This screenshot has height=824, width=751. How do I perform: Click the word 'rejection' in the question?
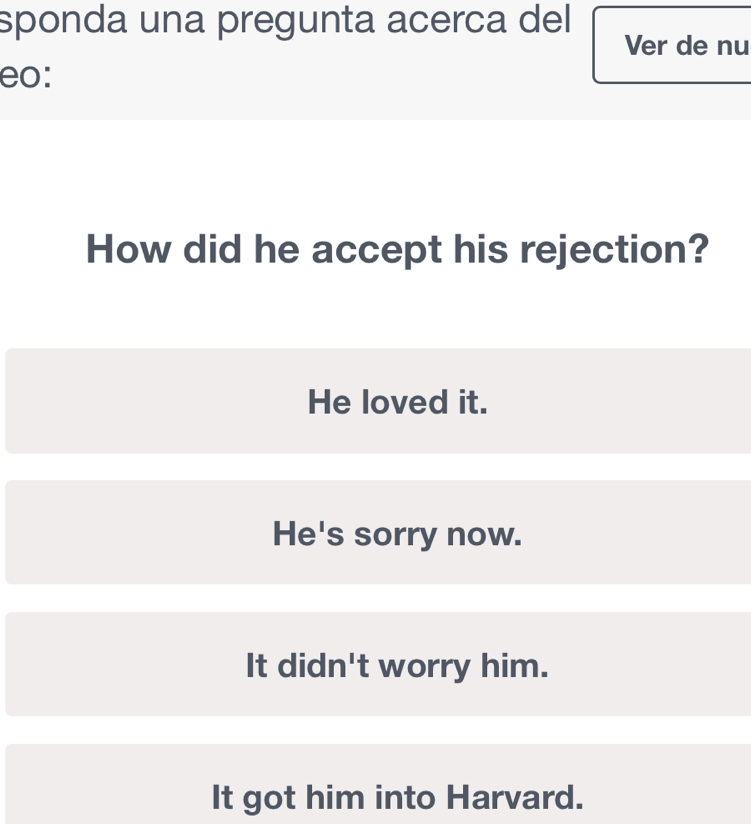[608, 248]
